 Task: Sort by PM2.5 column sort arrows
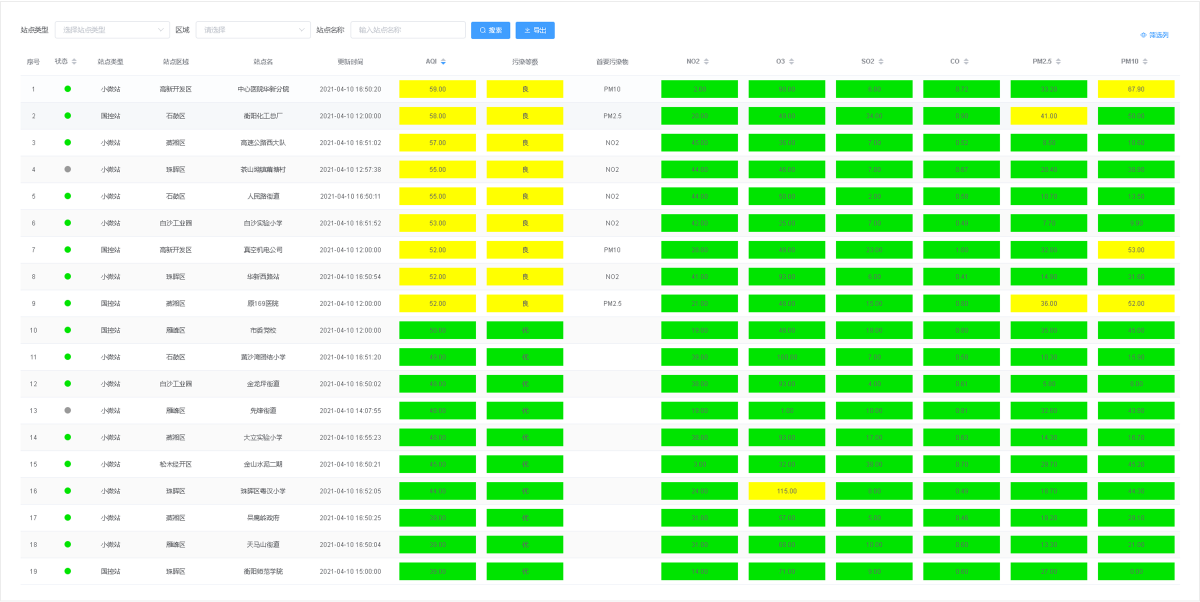coord(1057,62)
